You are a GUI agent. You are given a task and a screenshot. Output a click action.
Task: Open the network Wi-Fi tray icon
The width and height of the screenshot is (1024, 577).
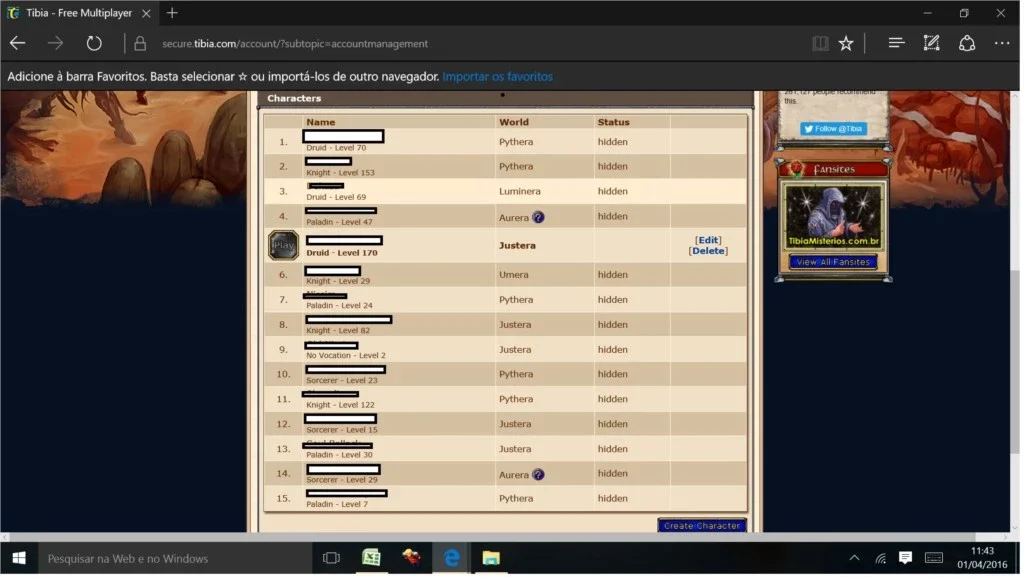pyautogui.click(x=881, y=559)
